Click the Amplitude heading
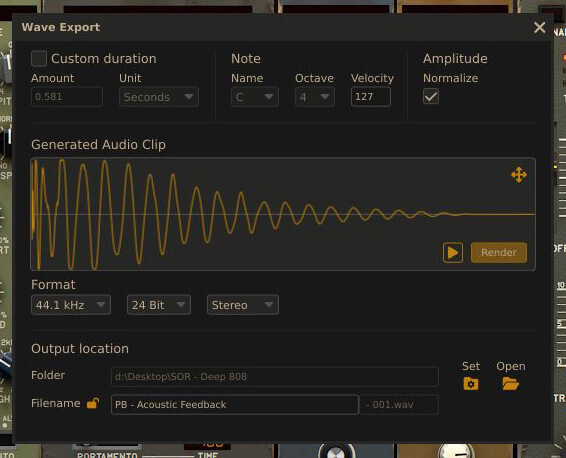The height and width of the screenshot is (458, 566). coord(455,58)
